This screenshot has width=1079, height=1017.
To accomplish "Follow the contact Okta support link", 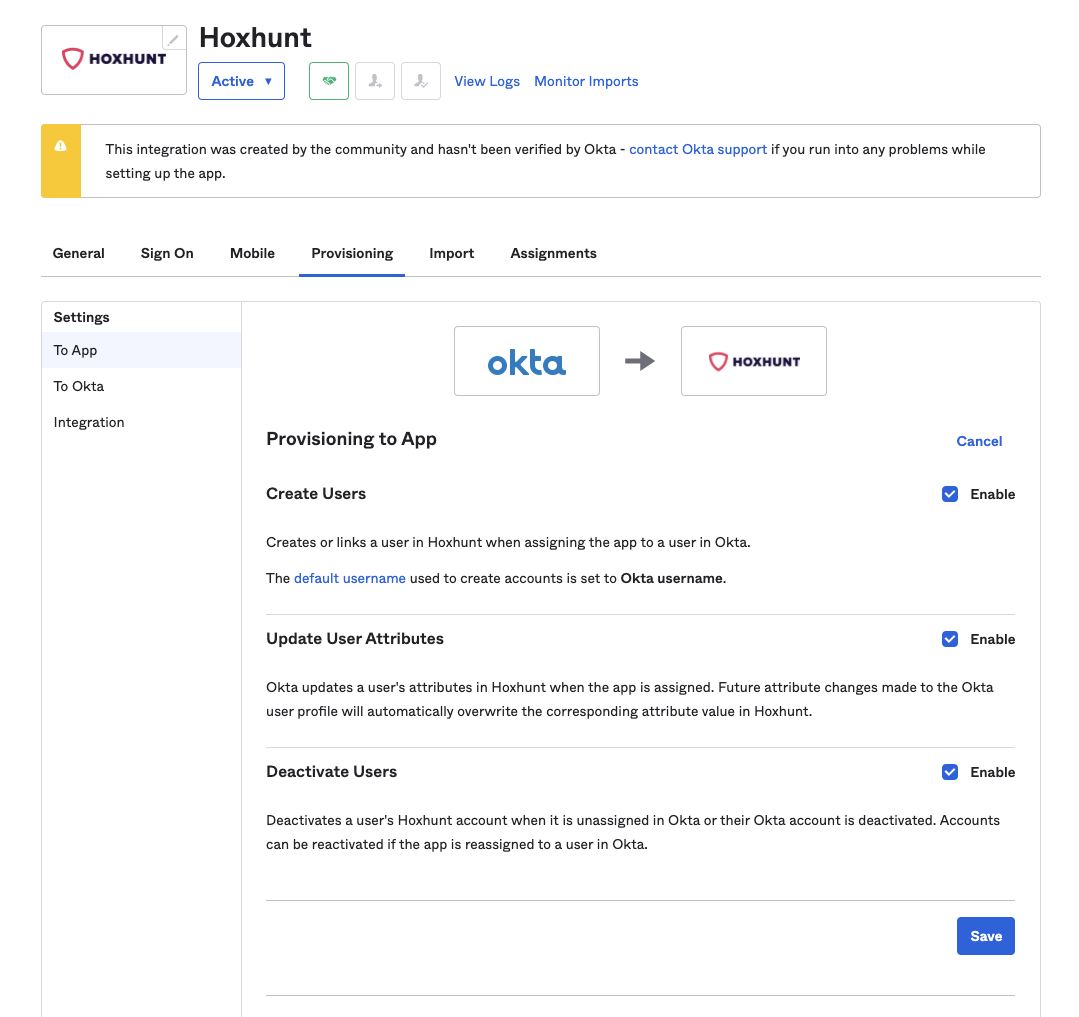I will coord(698,149).
